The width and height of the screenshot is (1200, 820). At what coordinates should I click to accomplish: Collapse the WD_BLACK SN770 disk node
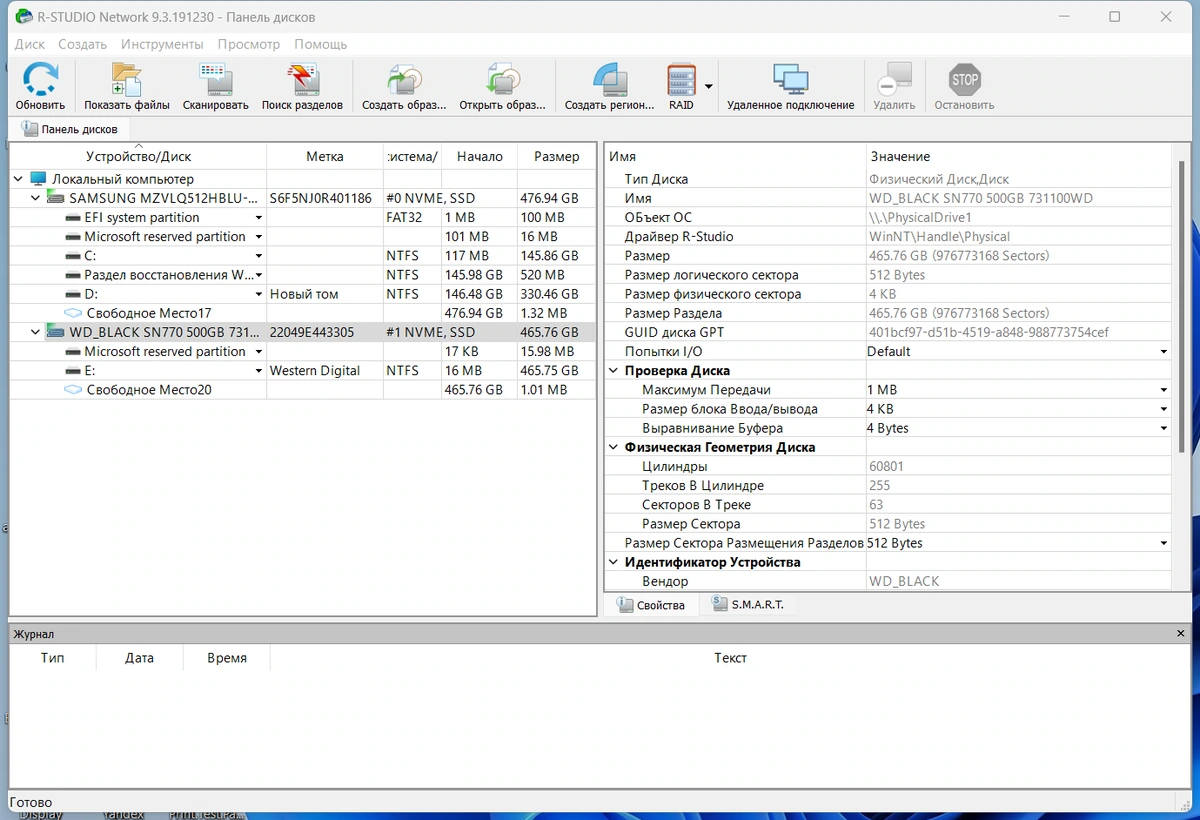(x=36, y=332)
